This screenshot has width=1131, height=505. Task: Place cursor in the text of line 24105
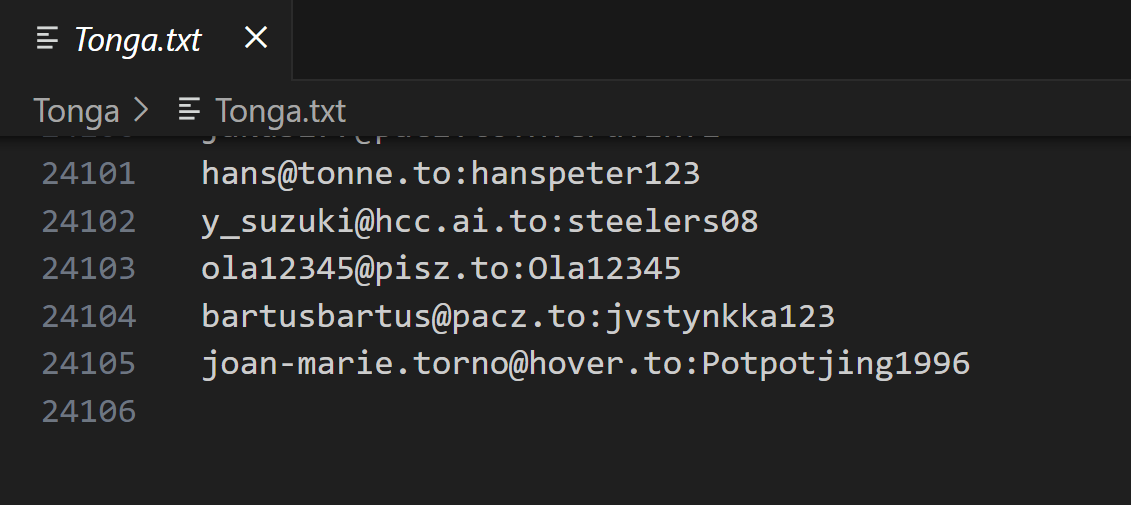click(x=585, y=364)
